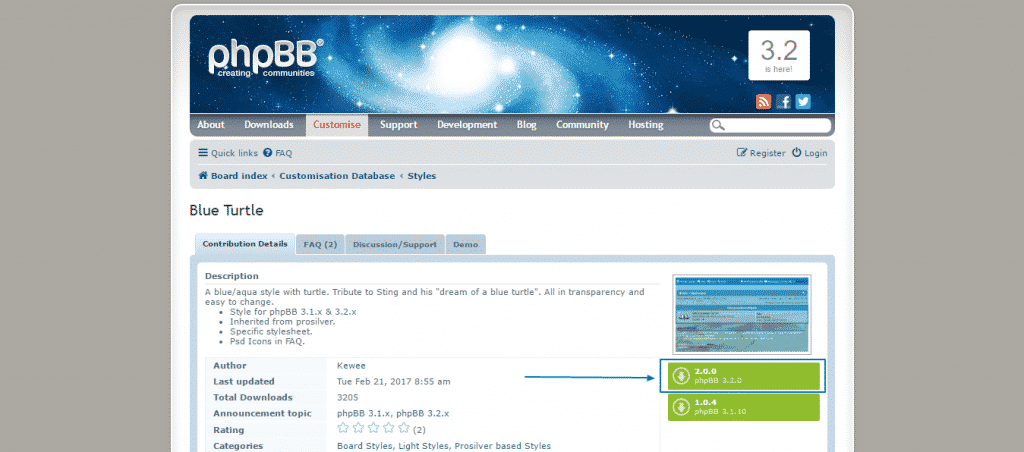Open the Customise menu
Viewport: 1024px width, 452px height.
[337, 125]
